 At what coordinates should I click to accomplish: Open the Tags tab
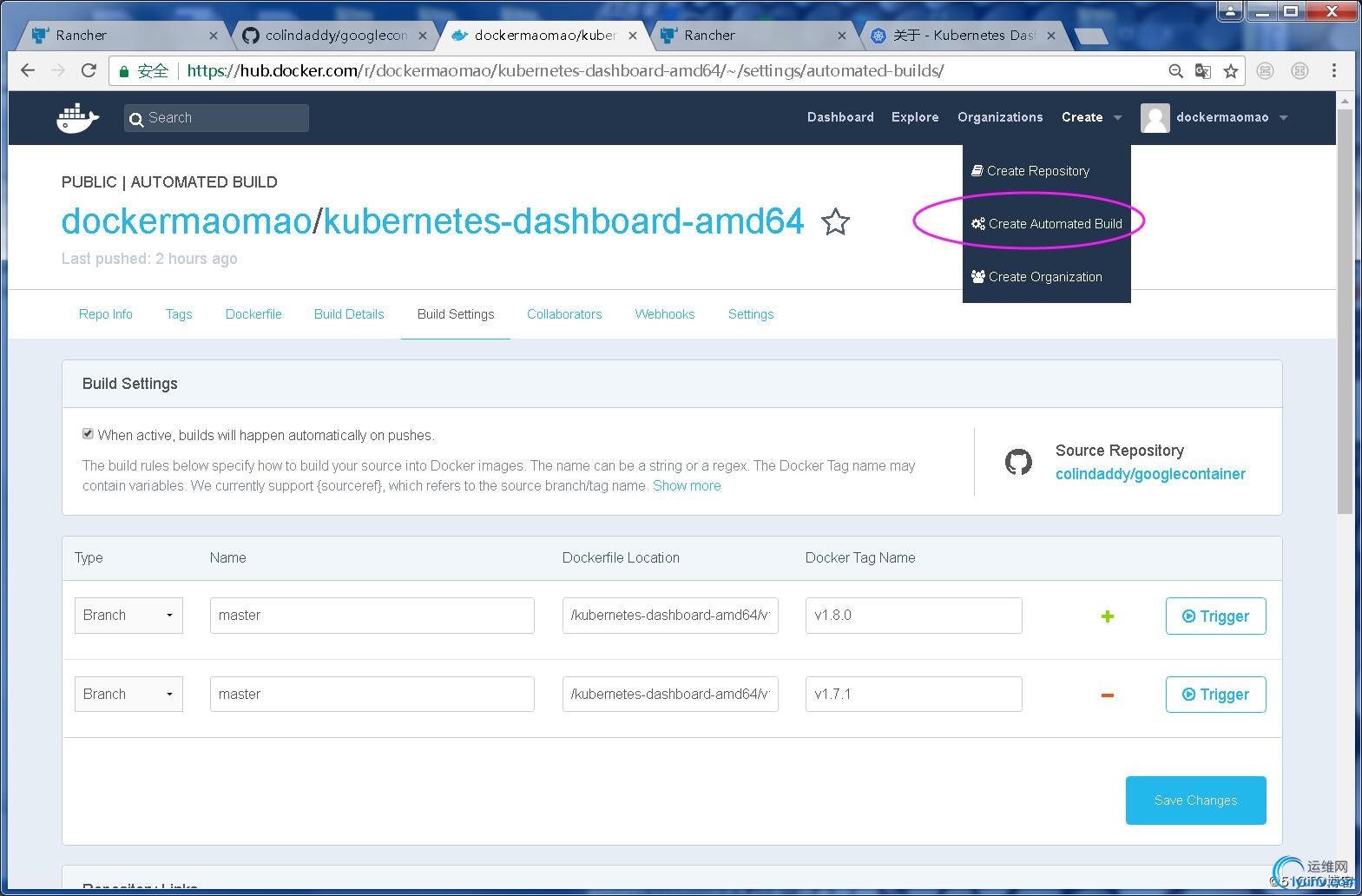point(179,314)
